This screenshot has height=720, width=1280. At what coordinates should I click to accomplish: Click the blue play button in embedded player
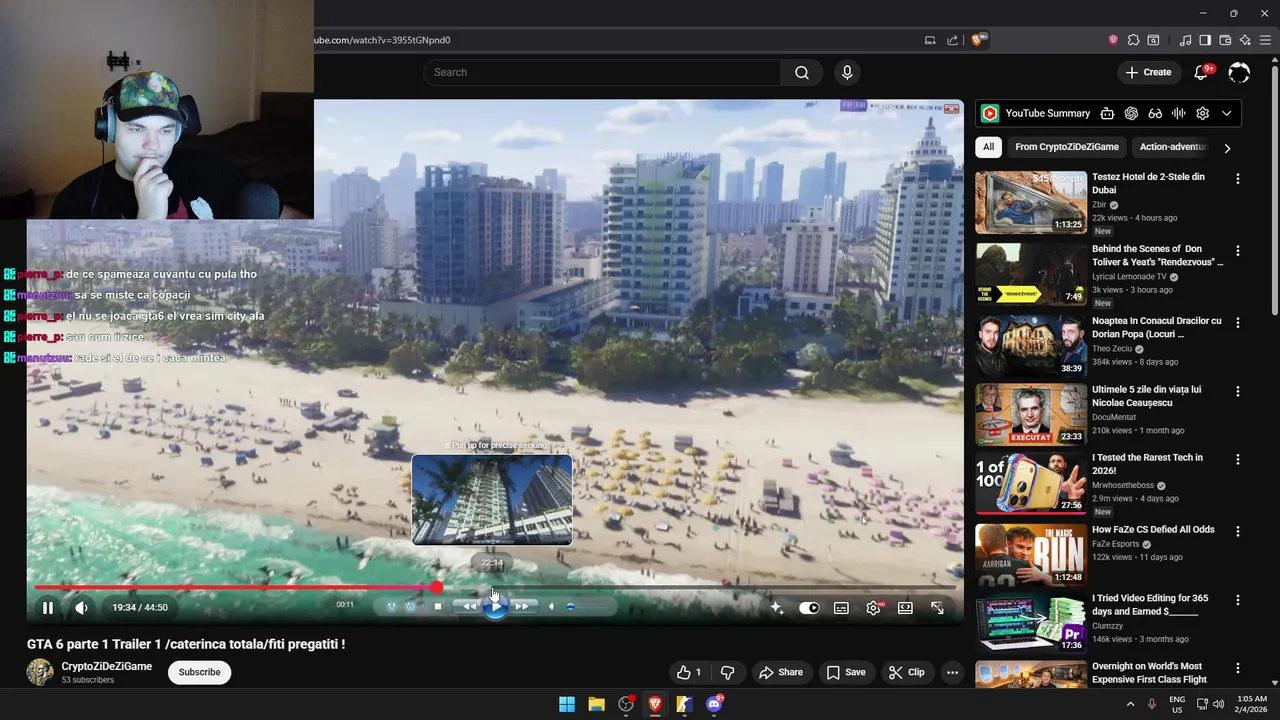tap(495, 606)
